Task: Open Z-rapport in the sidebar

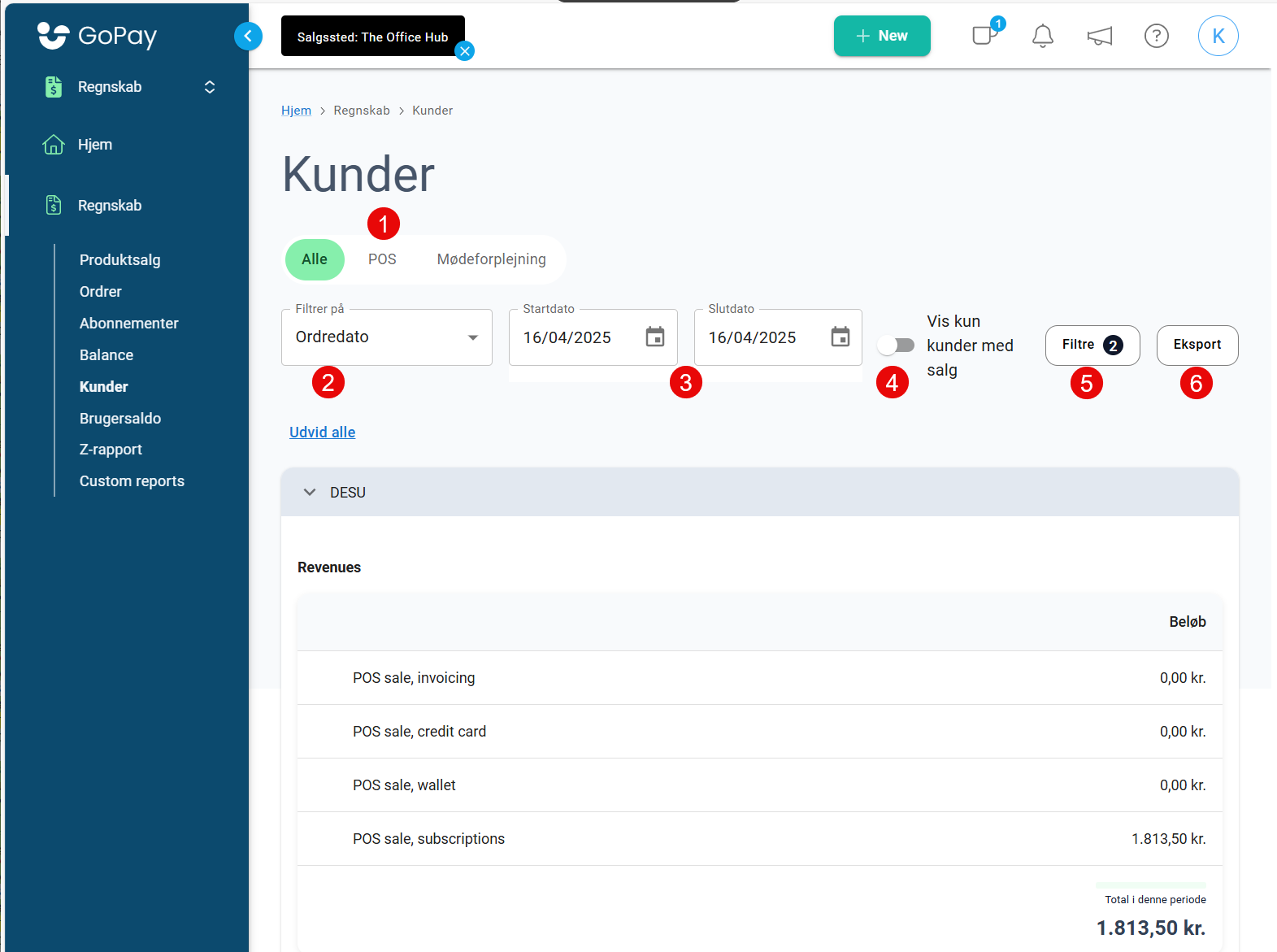Action: (x=111, y=450)
